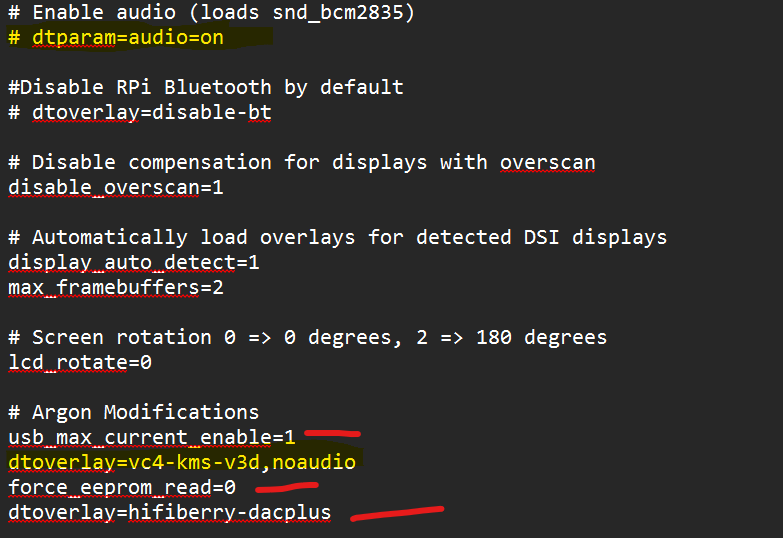Click the usb_max_current_enable=1 line
The height and width of the screenshot is (538, 783).
152,438
